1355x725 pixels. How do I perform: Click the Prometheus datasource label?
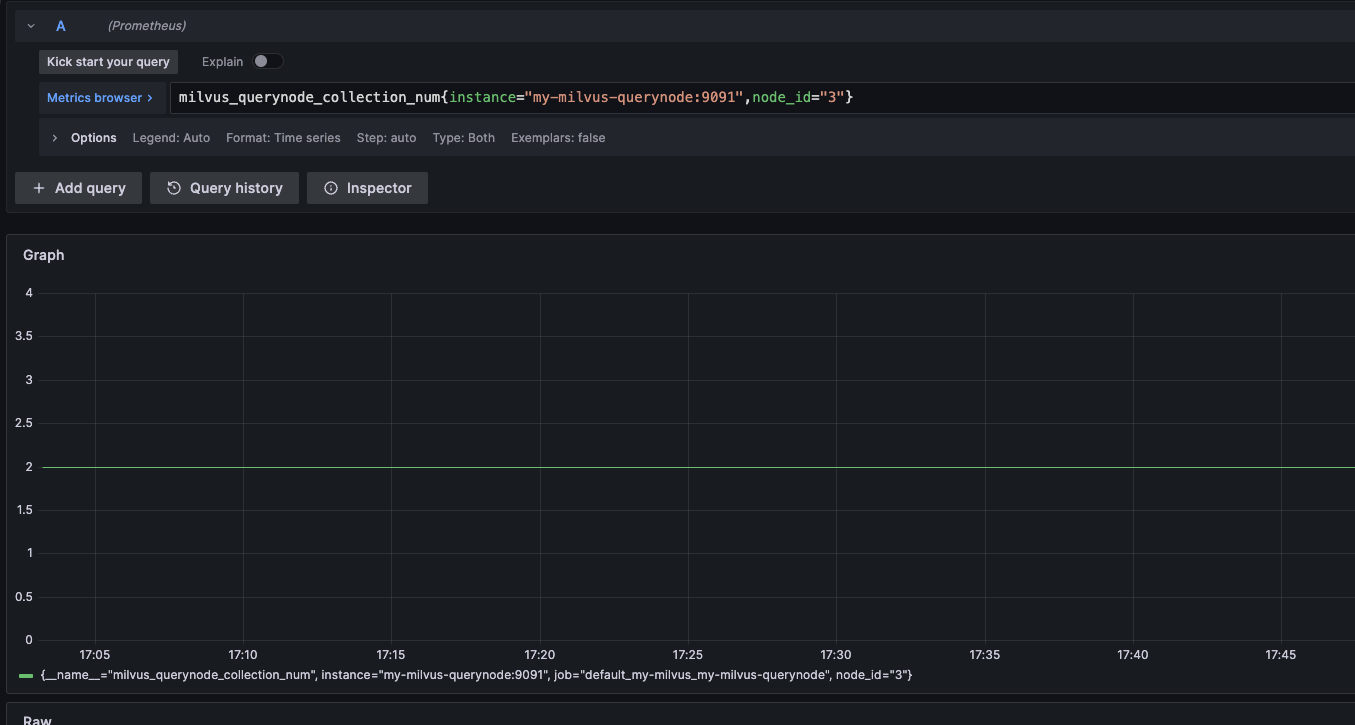click(146, 25)
